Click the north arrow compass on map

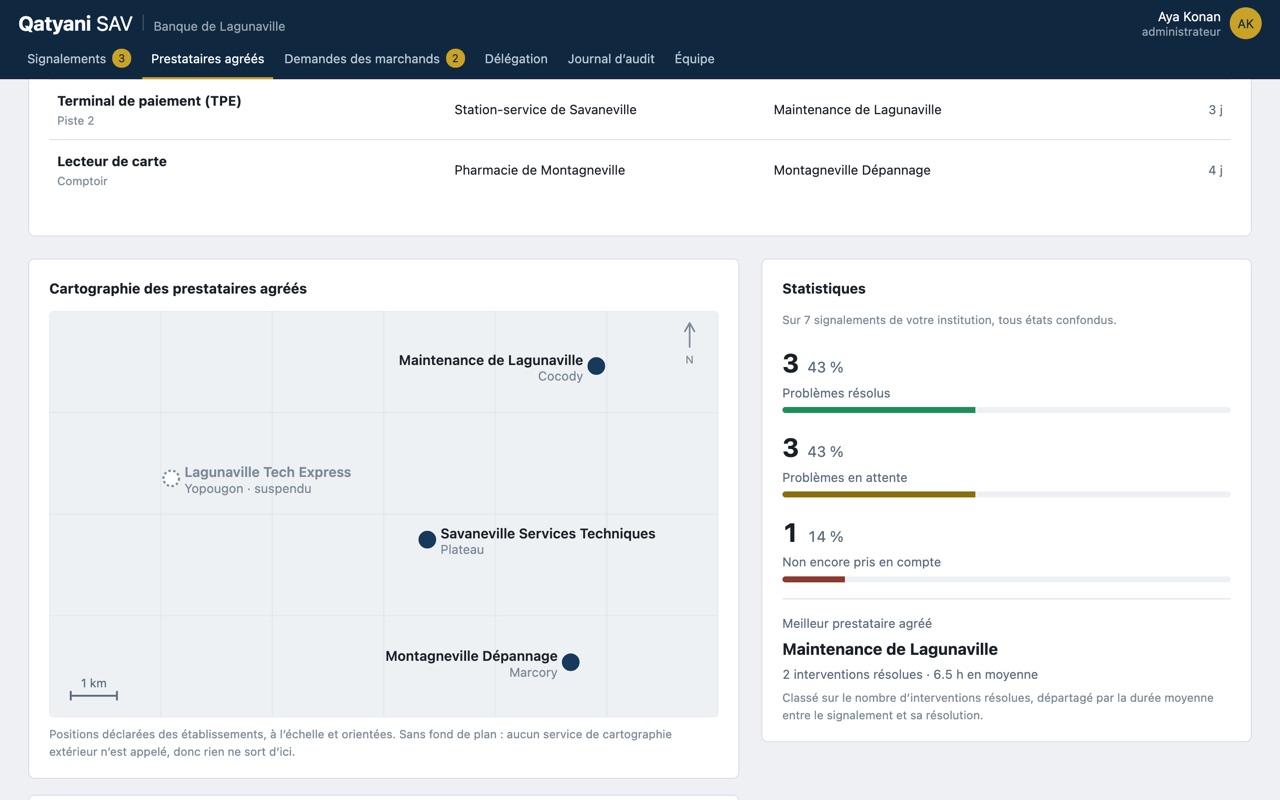pyautogui.click(x=689, y=343)
